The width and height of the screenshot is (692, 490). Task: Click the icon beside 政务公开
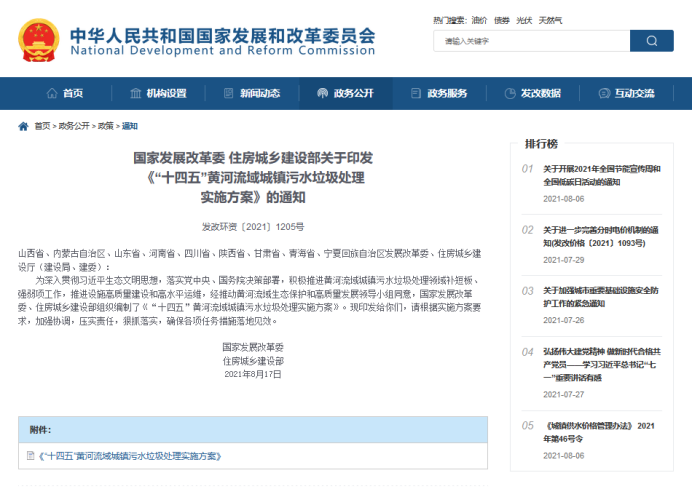tap(323, 93)
